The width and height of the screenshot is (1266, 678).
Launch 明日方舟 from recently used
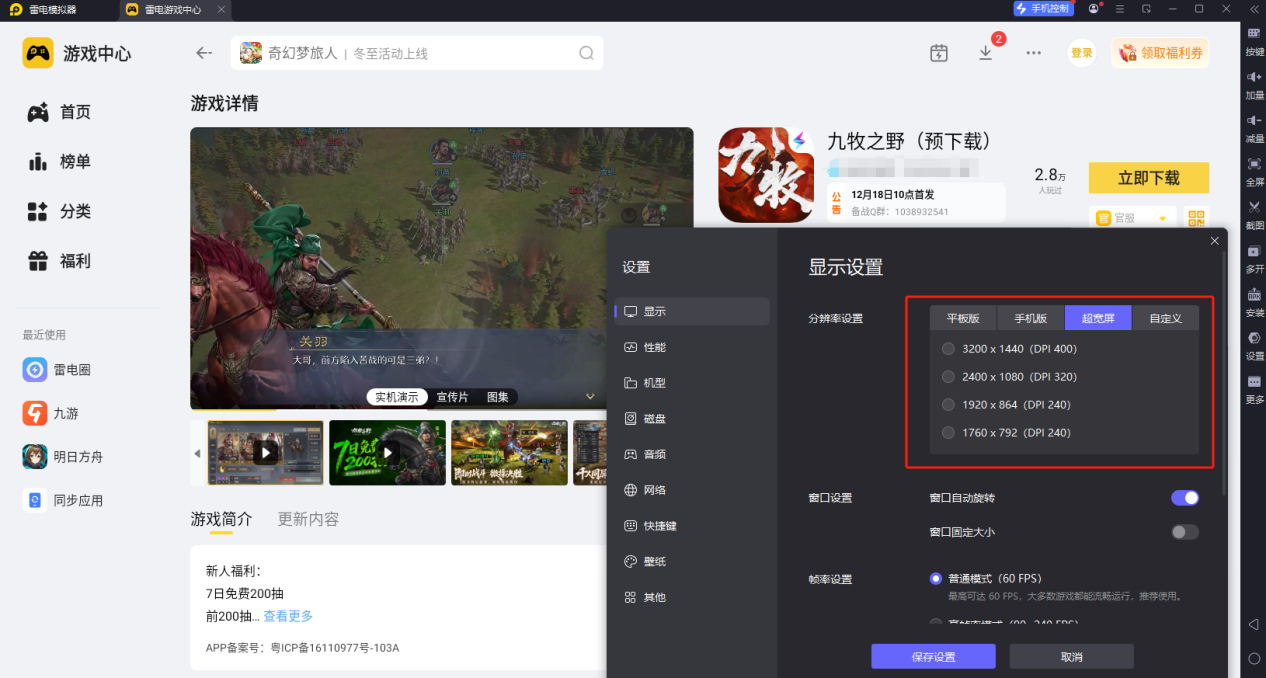point(63,457)
